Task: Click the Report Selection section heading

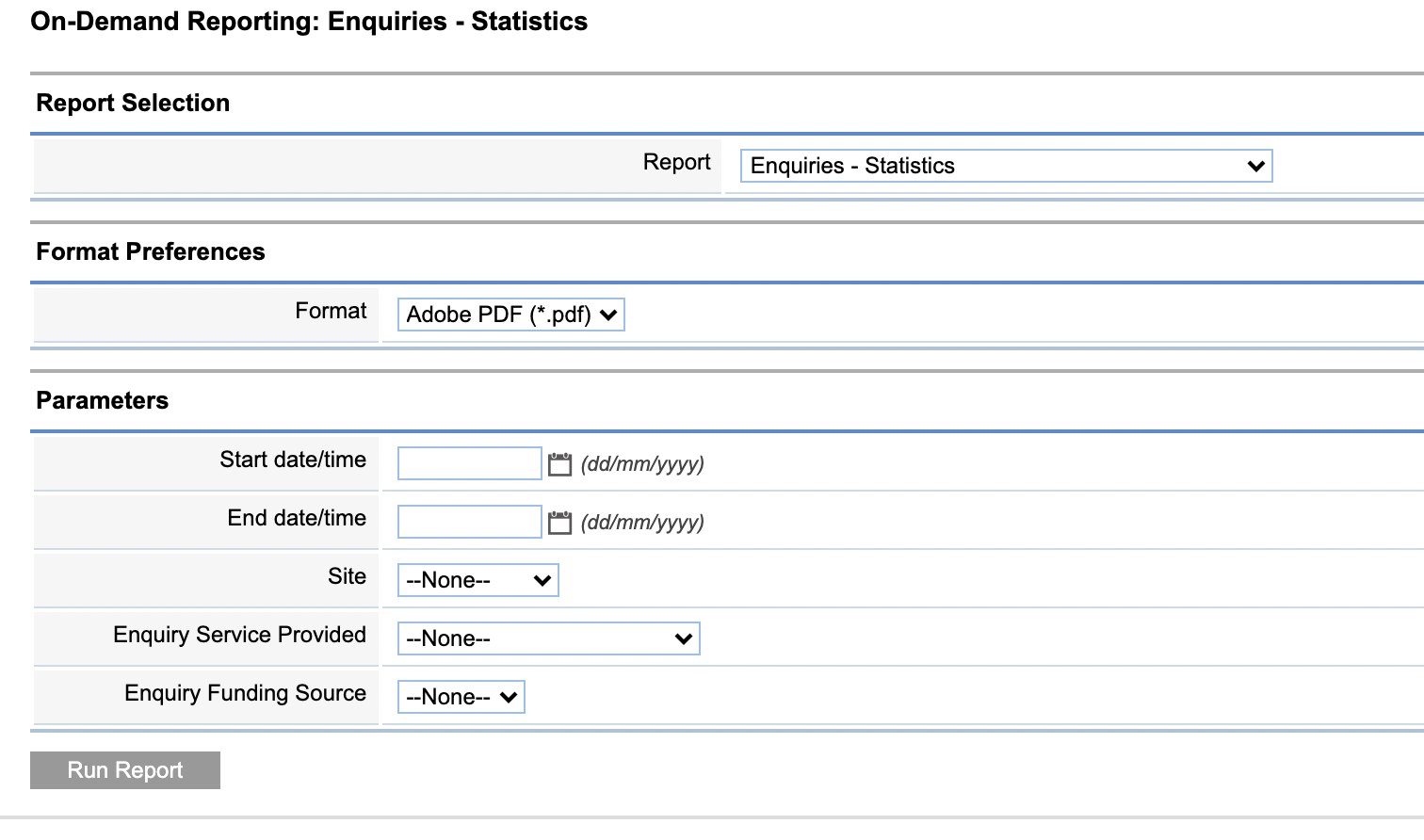Action: pos(133,103)
